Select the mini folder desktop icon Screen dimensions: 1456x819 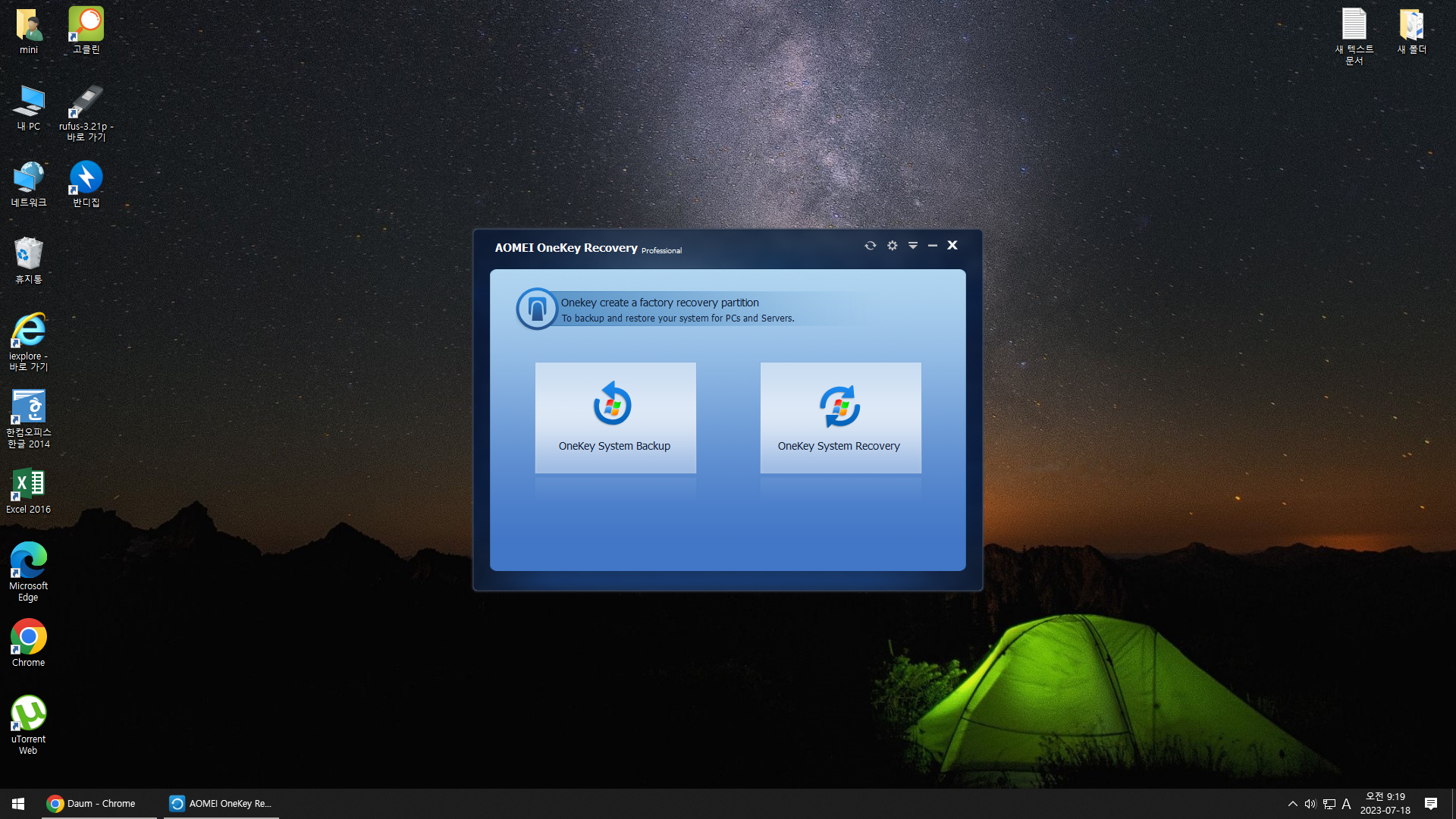click(x=29, y=32)
